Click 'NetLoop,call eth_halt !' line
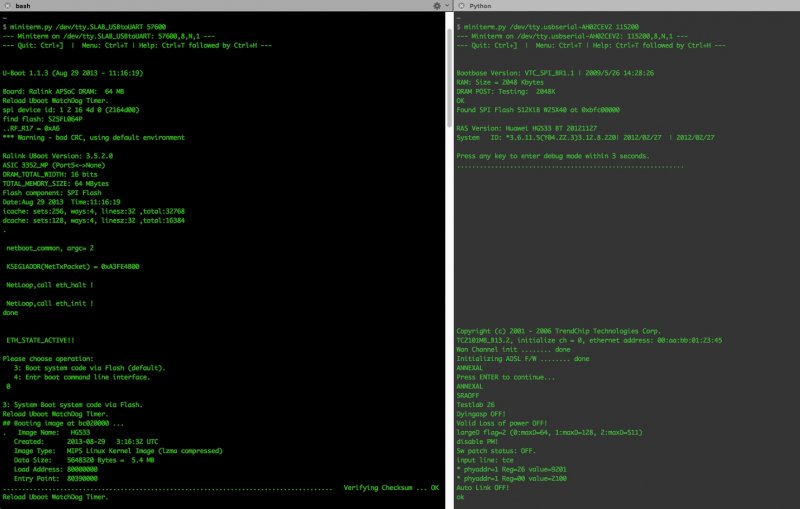Screen dimensions: 800x509 coord(50,285)
